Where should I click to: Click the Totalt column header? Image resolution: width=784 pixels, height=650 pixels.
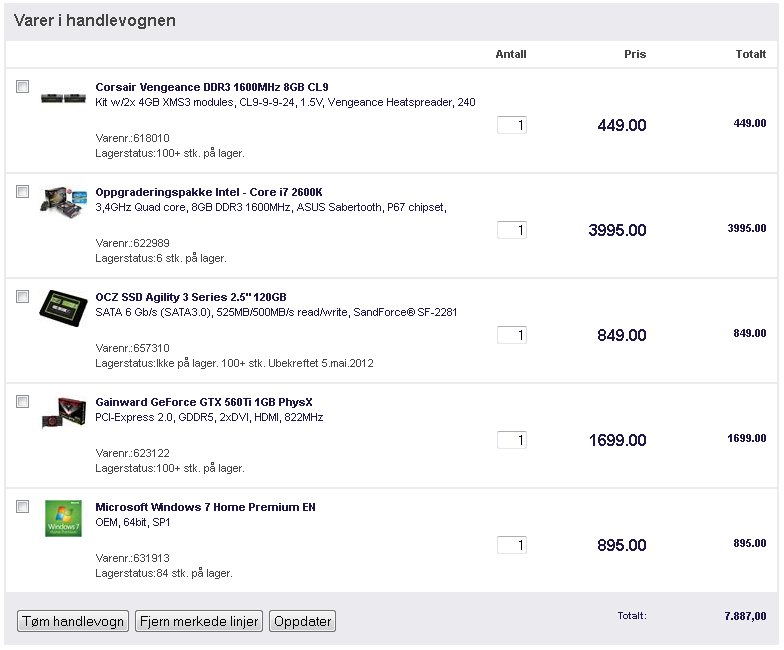751,54
